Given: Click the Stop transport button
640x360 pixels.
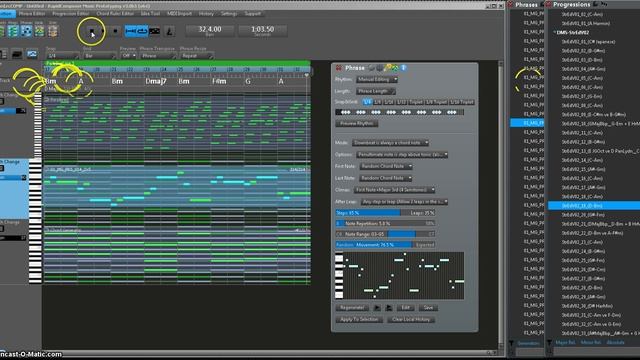Looking at the screenshot, I should click(x=91, y=31).
